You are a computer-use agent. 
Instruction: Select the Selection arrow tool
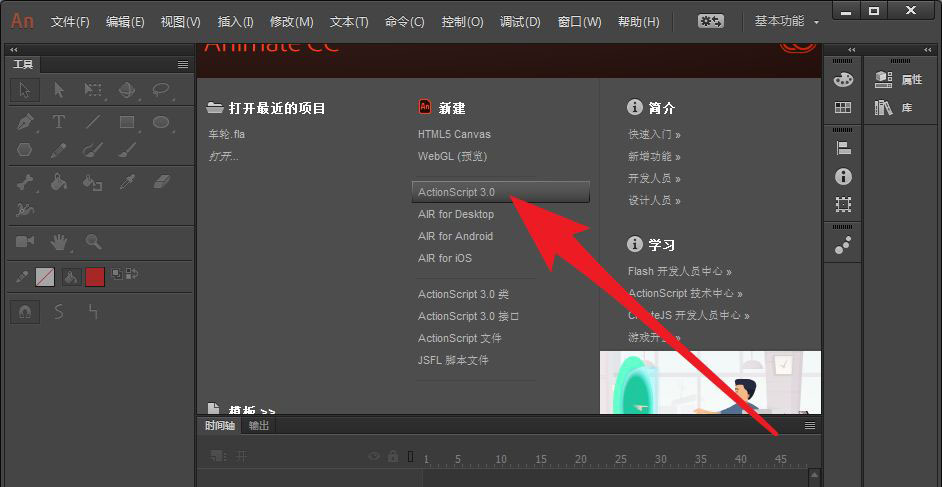pos(25,90)
